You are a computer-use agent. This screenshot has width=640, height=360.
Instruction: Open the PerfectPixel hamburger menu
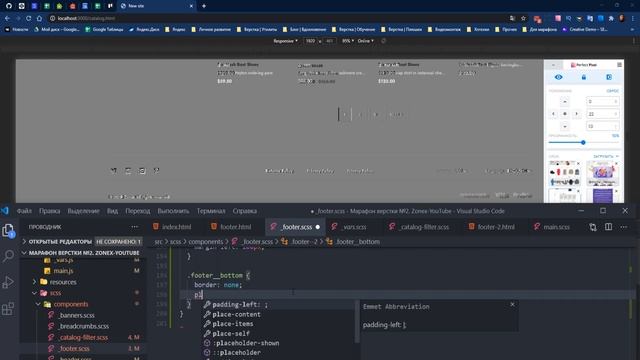619,65
